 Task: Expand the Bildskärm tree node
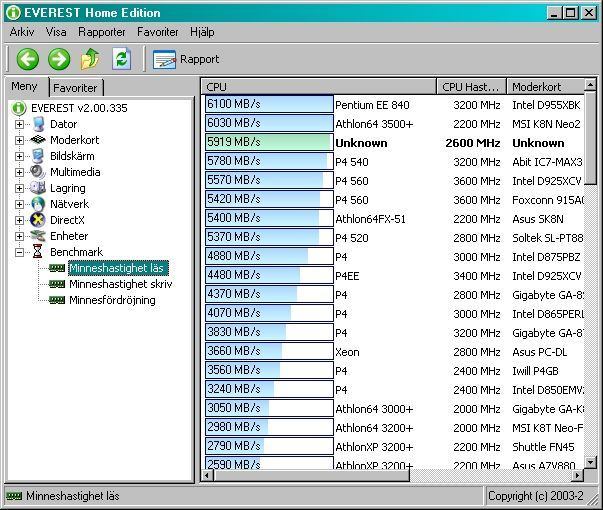point(19,157)
